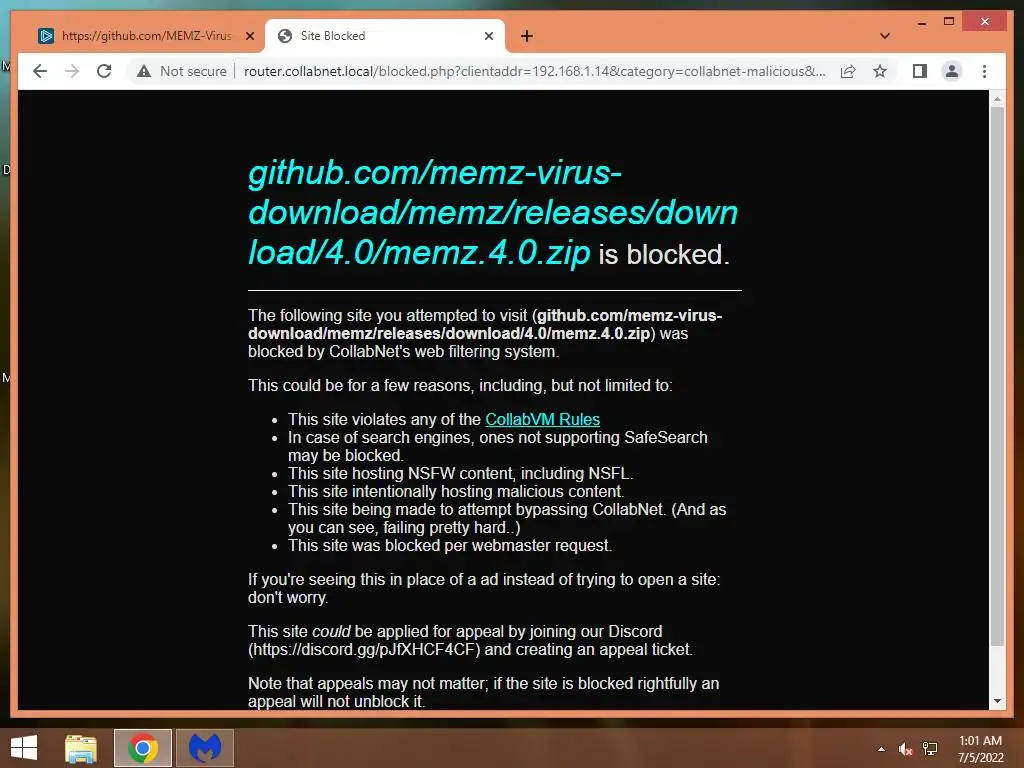Expand the tab search dropdown arrow
Screen dimensions: 1024x768
[x=884, y=36]
